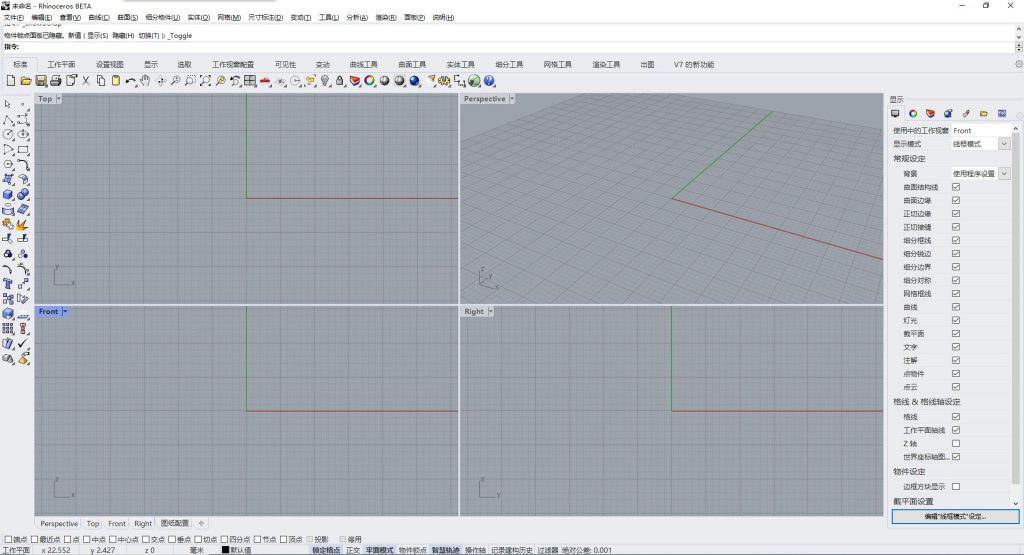
Task: Toggle 锁定格点 in the status bar
Action: [x=326, y=550]
